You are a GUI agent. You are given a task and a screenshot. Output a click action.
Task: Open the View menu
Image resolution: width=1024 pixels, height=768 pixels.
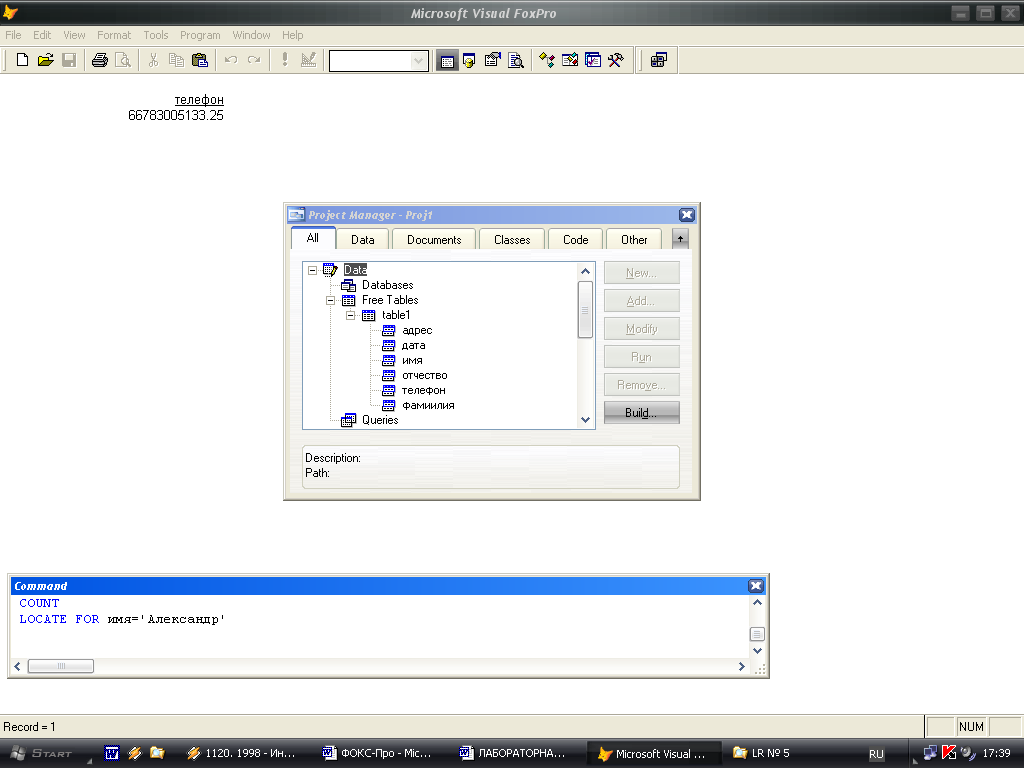tap(74, 35)
